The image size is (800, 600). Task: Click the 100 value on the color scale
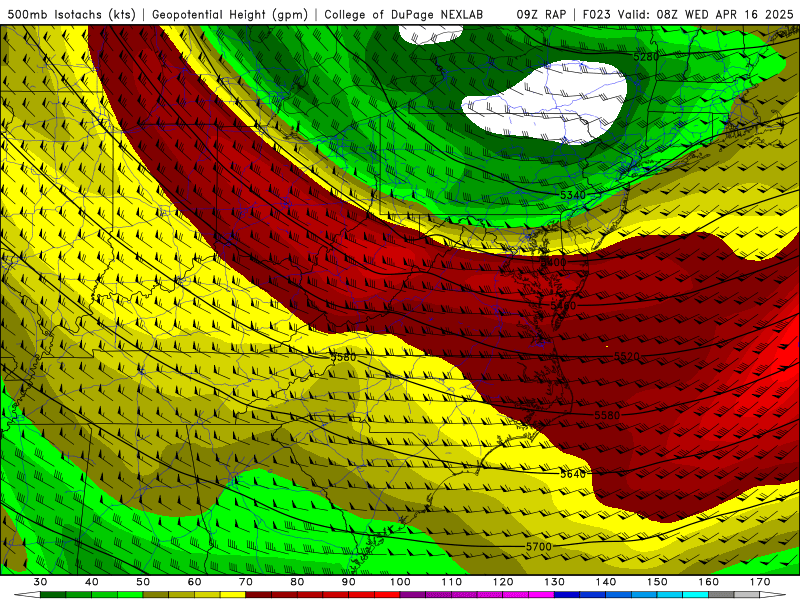coord(400,582)
